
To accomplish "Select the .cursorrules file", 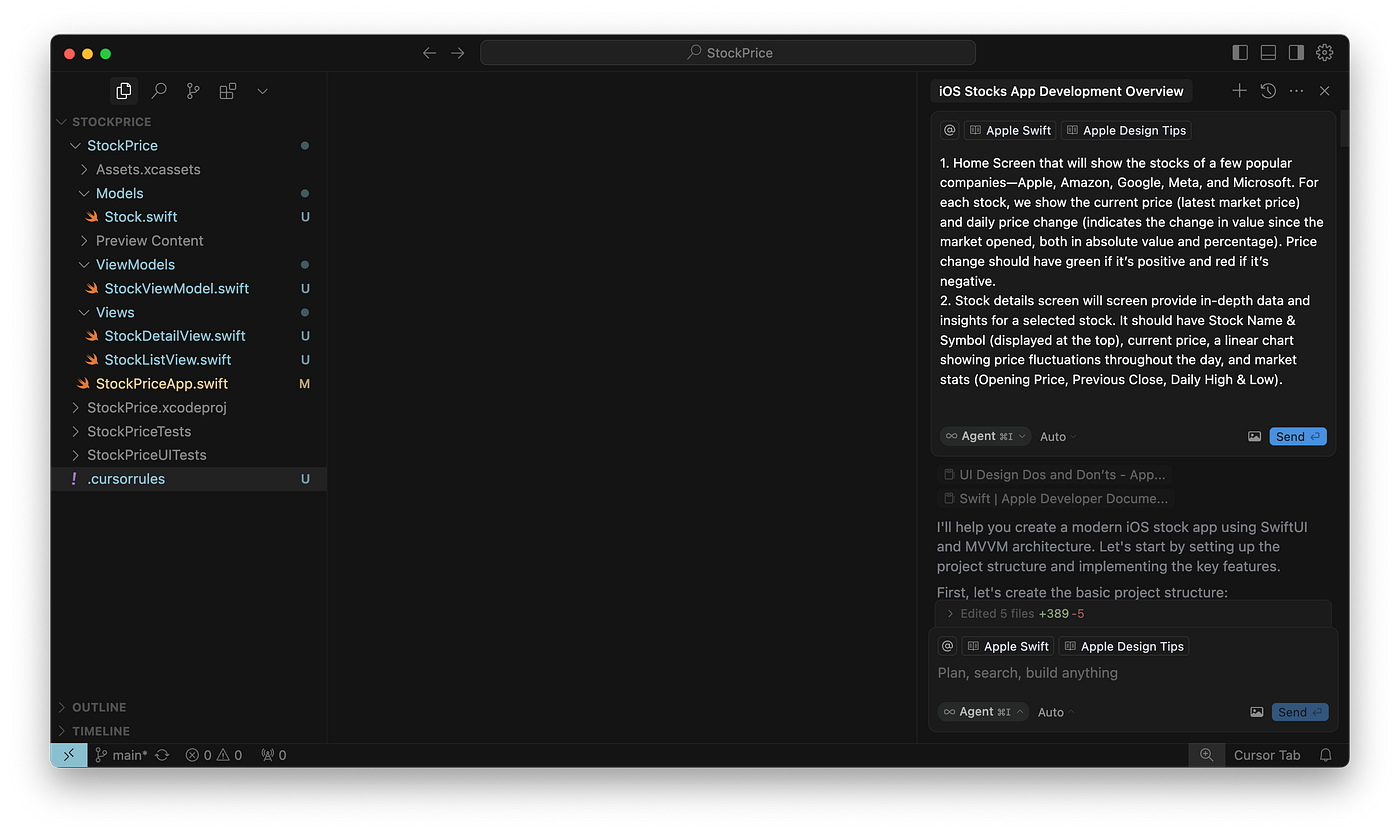I will pyautogui.click(x=188, y=479).
